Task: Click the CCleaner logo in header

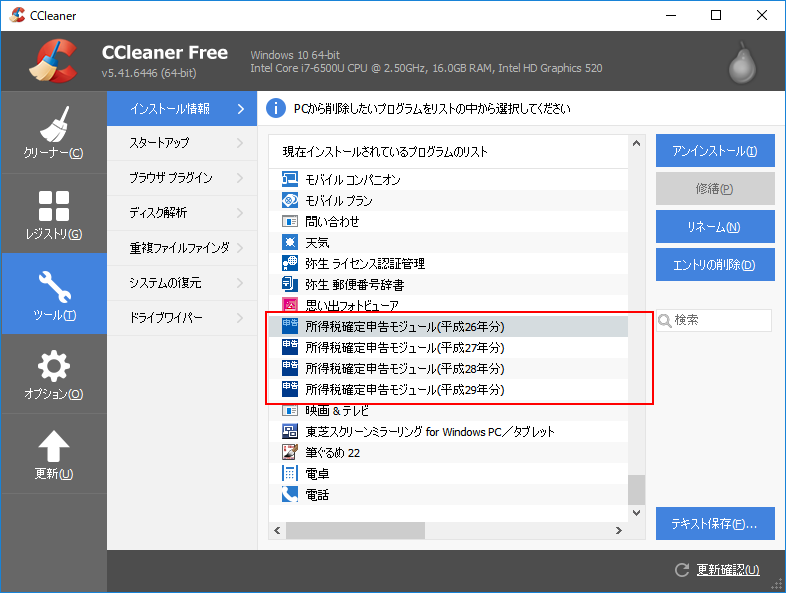Action: tap(53, 61)
